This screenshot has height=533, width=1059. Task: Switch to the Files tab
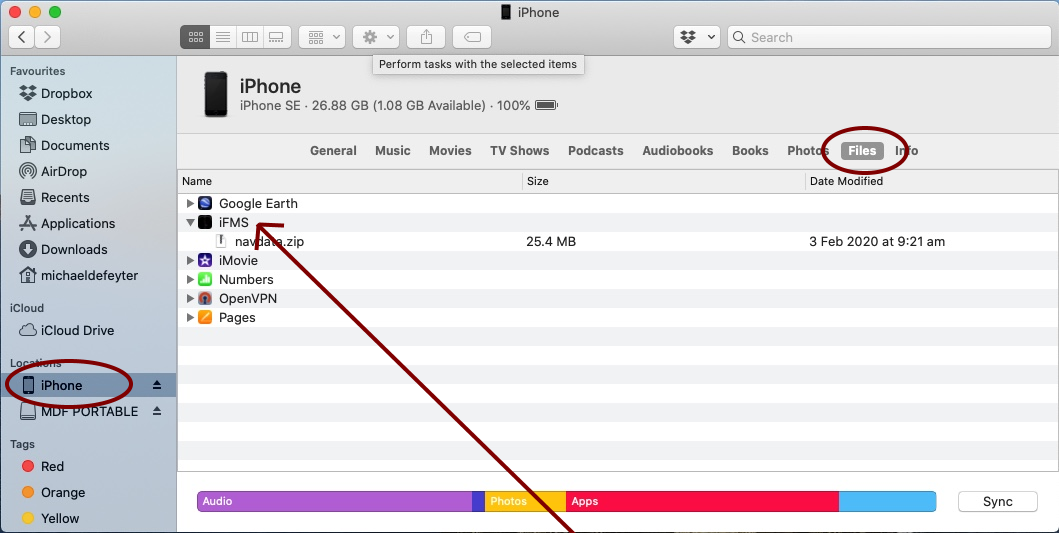pos(862,151)
